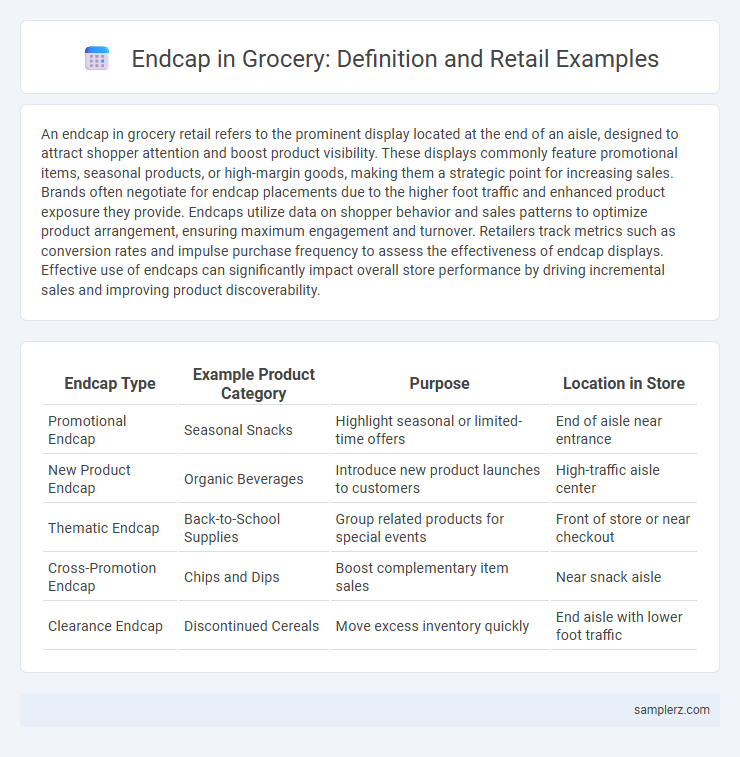Select the 'Seasonal Snacks' cell

pos(253,430)
